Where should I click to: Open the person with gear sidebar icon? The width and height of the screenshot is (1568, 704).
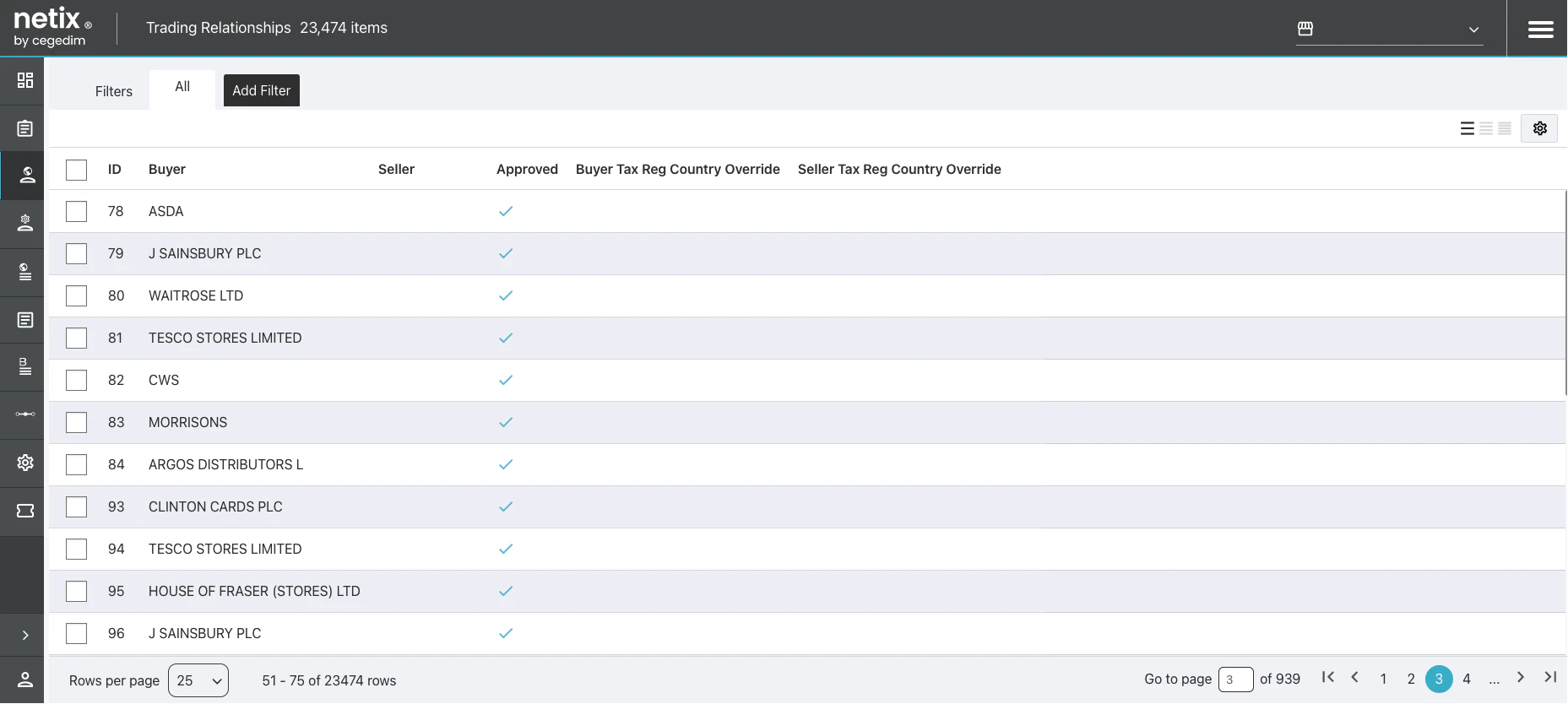25,223
